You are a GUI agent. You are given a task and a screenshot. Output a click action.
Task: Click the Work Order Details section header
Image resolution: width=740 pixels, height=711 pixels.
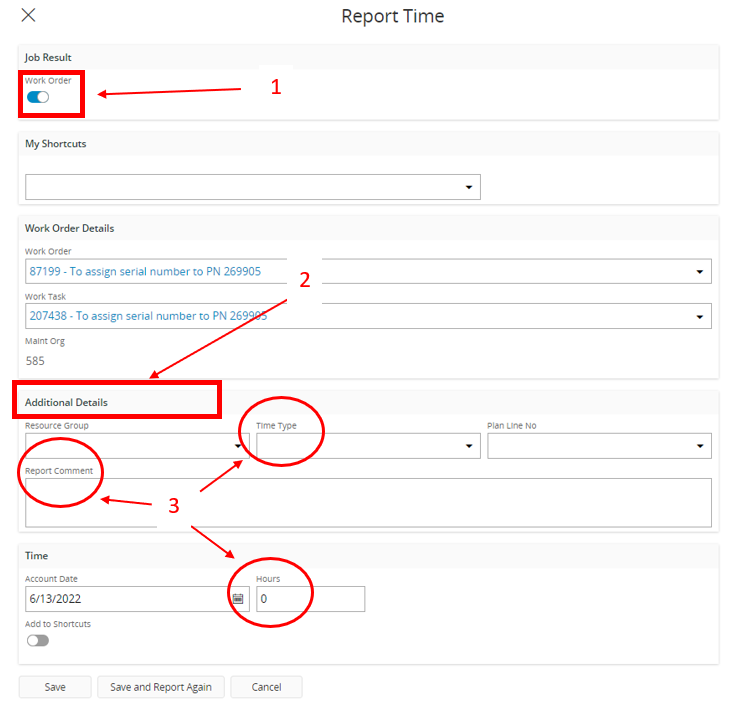pos(69,228)
